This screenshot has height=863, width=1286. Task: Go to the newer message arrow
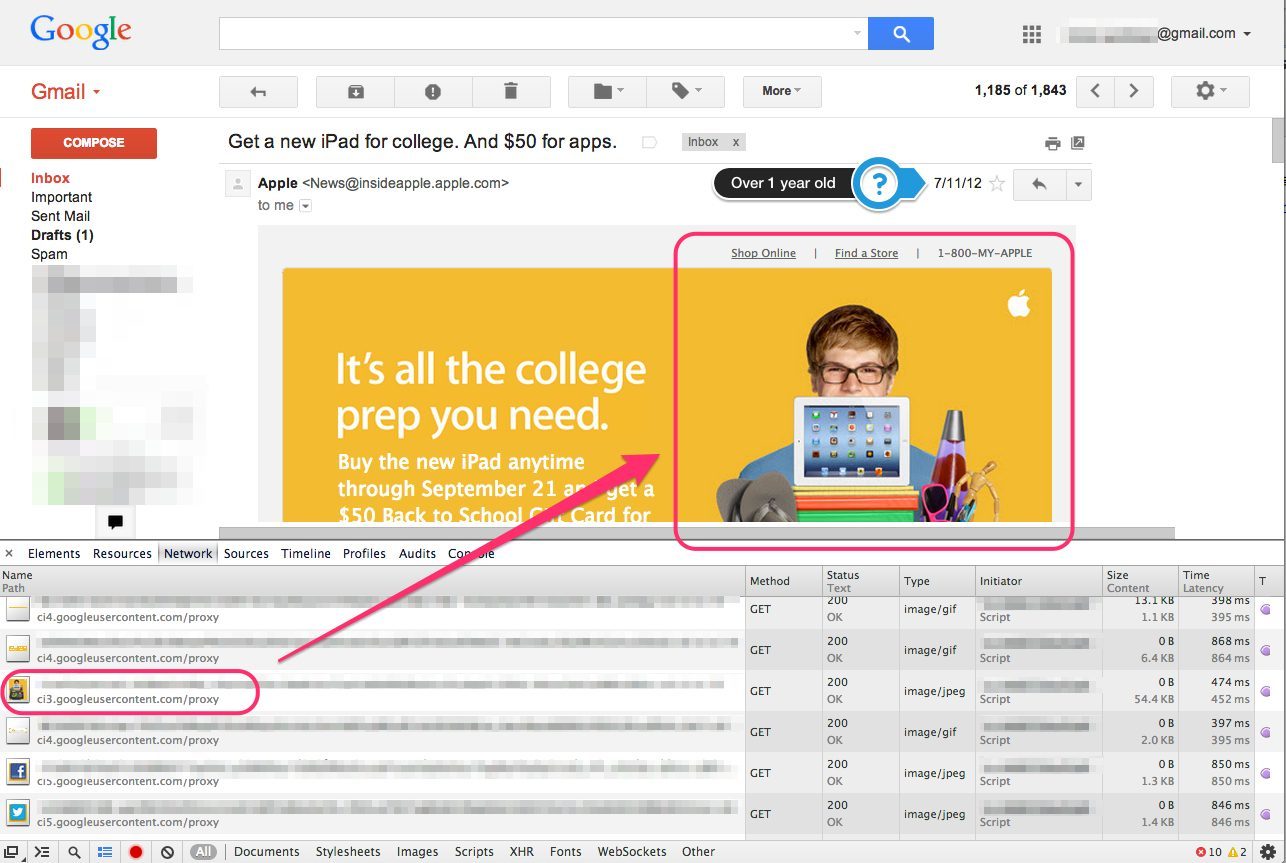point(1096,91)
